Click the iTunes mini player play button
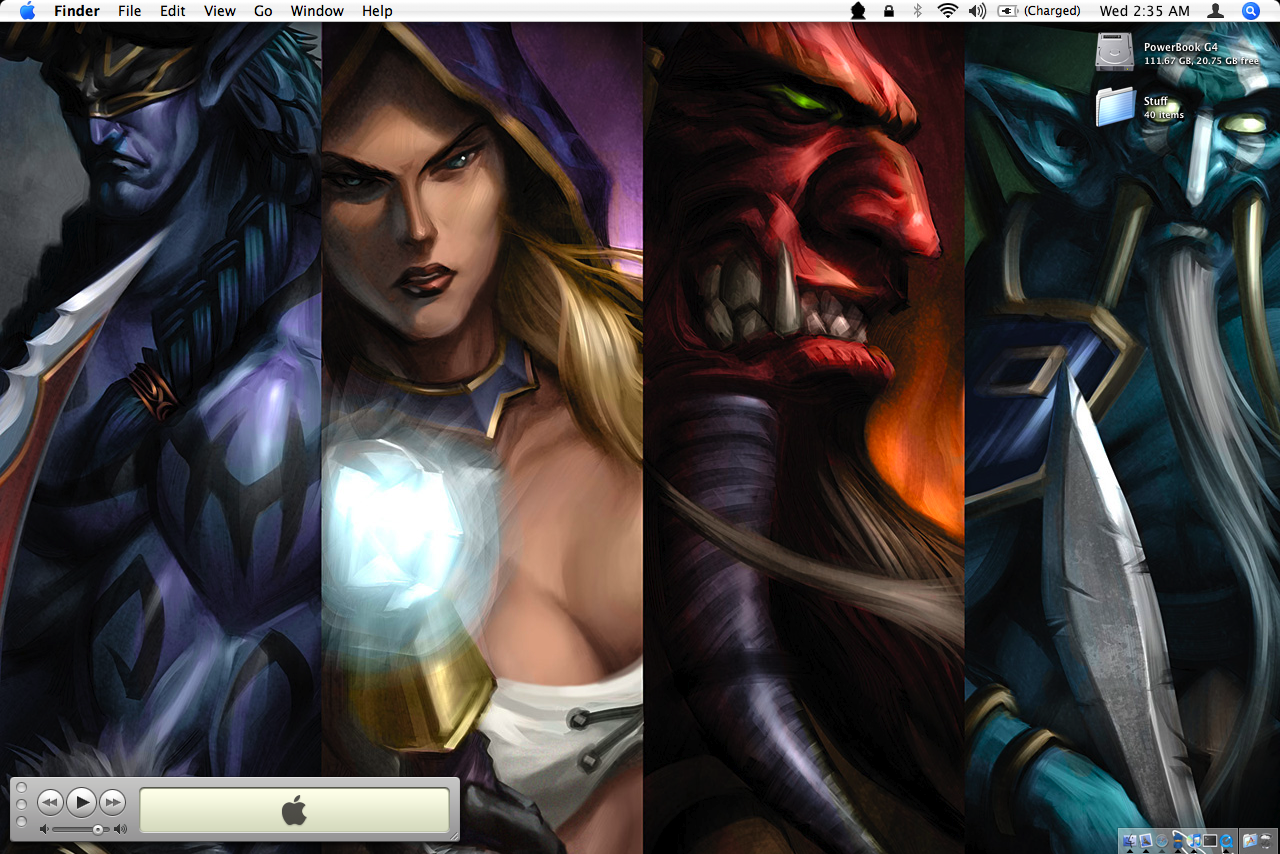The image size is (1280, 854). click(x=82, y=802)
